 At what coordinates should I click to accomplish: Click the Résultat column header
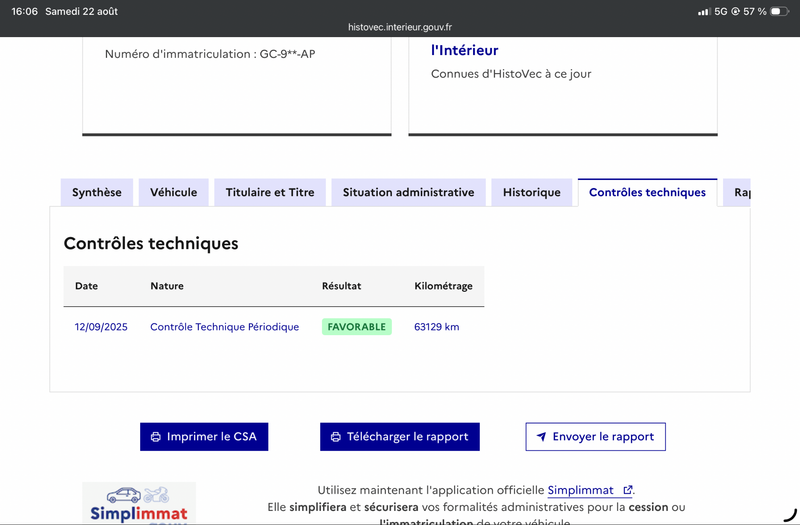coord(341,286)
